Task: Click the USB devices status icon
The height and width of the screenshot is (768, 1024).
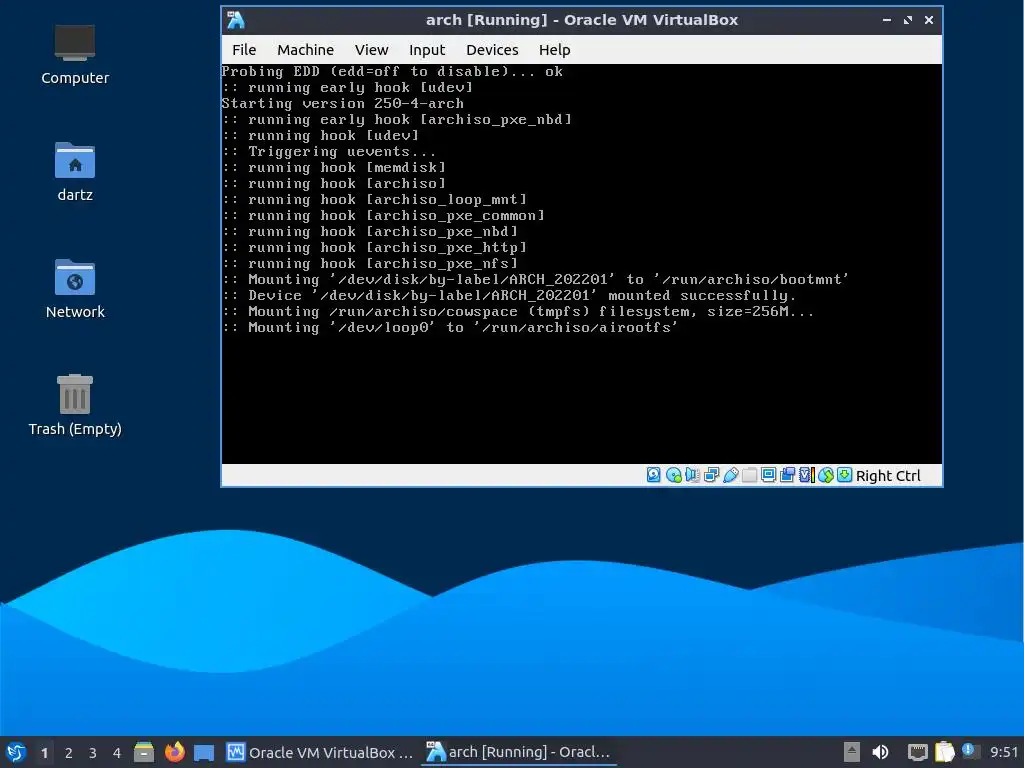Action: [x=731, y=475]
